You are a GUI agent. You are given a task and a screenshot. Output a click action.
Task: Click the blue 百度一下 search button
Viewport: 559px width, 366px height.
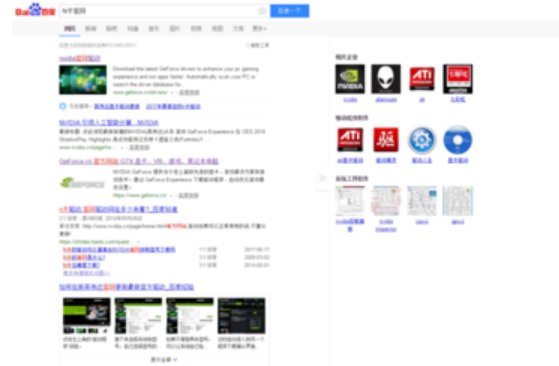pos(289,11)
